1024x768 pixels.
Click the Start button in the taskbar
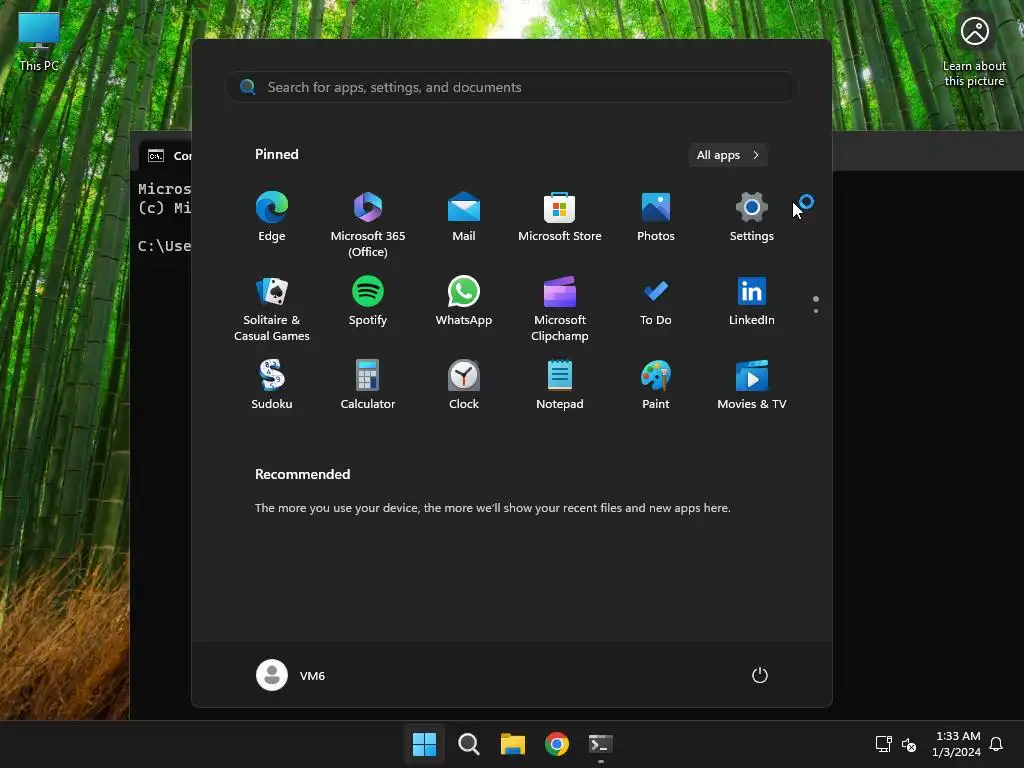[x=424, y=744]
